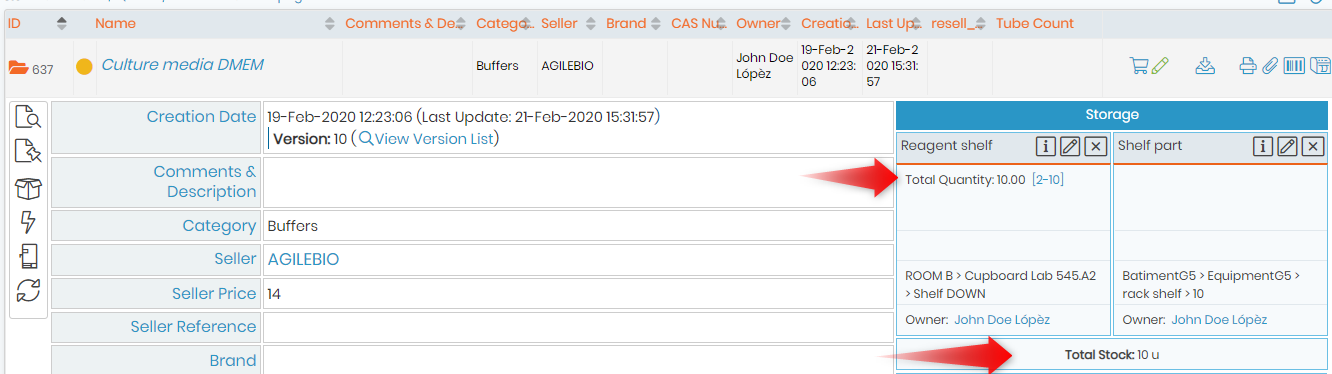Open the View Version List link

tap(434, 139)
